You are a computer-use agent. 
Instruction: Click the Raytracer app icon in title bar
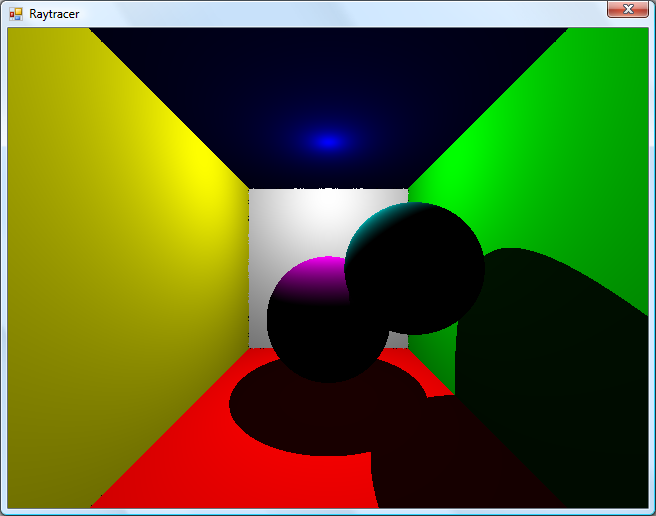click(15, 13)
